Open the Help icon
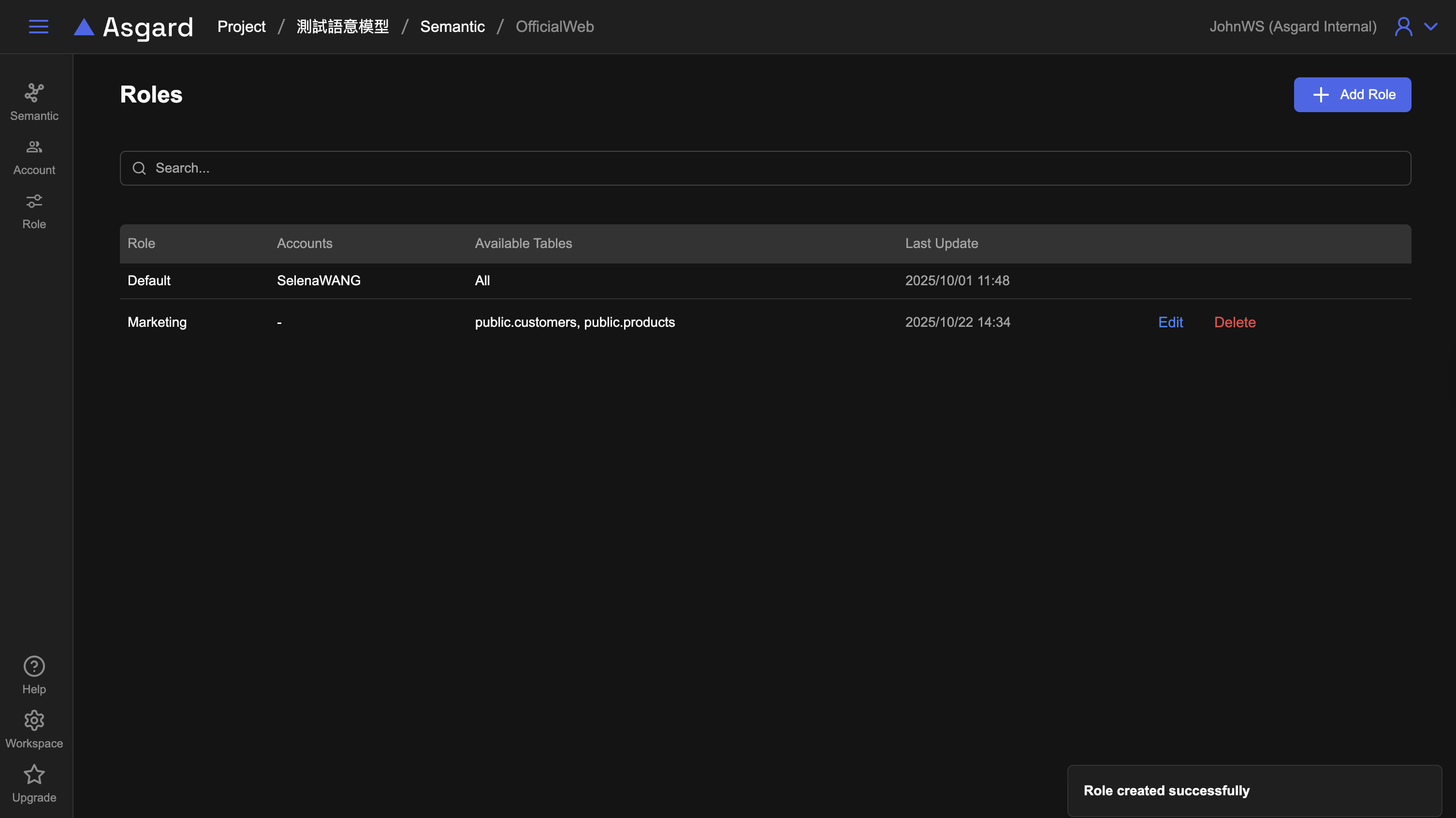 [x=34, y=667]
